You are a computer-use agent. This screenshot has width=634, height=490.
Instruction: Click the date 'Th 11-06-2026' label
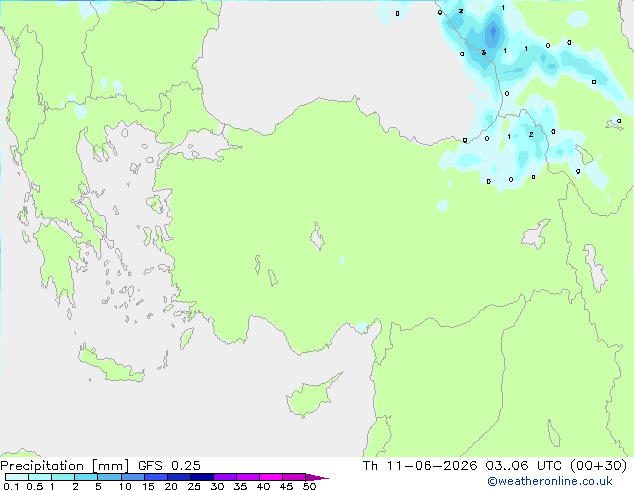coord(420,466)
